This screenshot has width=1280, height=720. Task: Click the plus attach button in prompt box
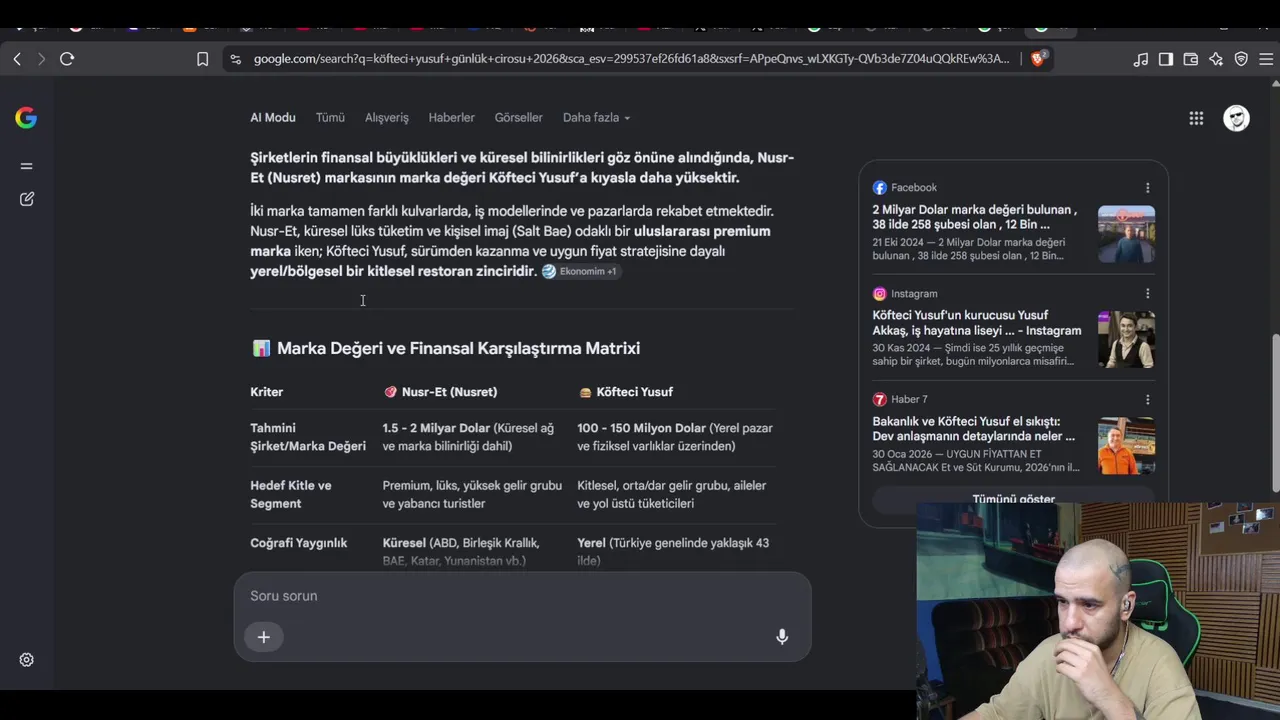tap(264, 637)
